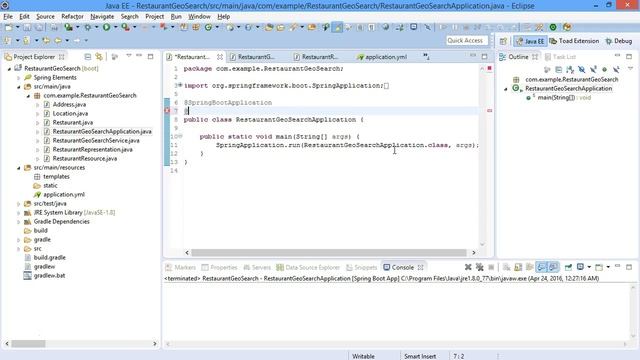Viewport: 640px width, 360px height.
Task: Click the error marker on line 7
Action: (x=167, y=111)
